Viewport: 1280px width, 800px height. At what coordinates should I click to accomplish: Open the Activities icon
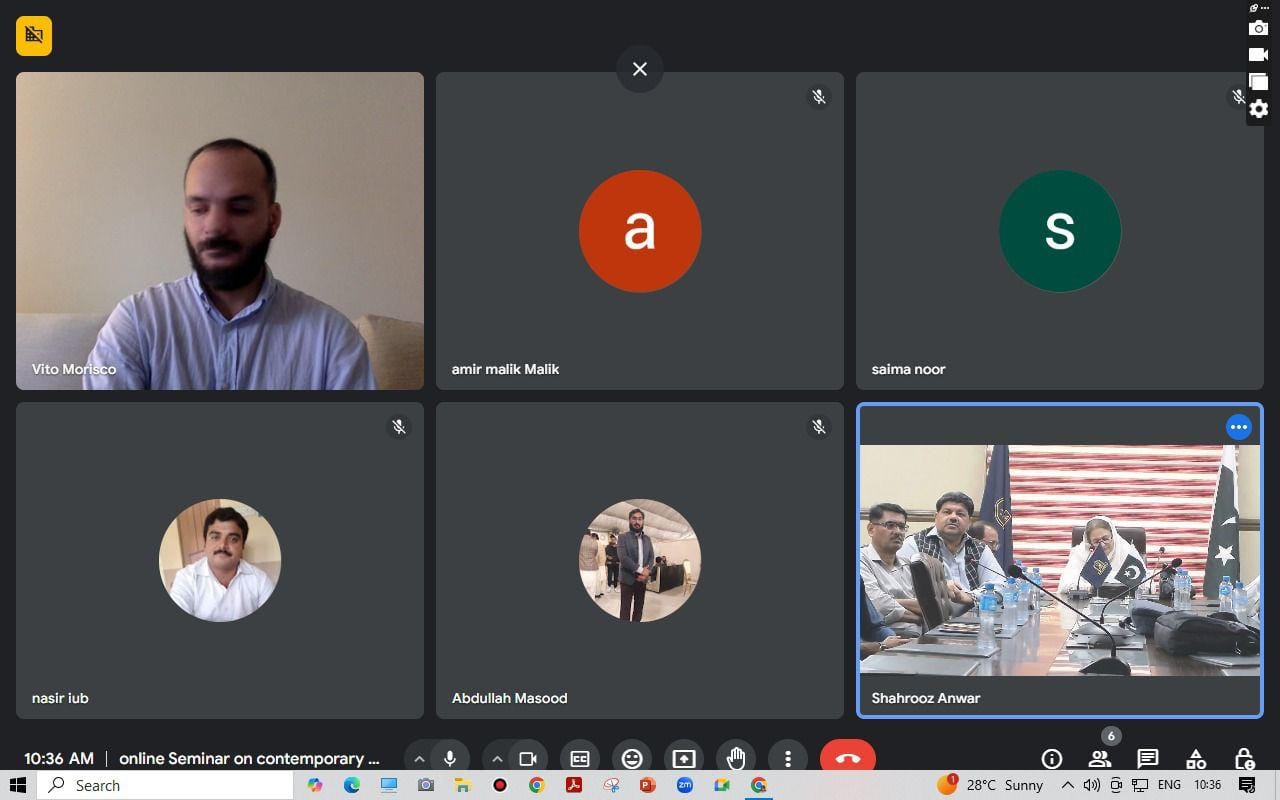[x=1195, y=759]
